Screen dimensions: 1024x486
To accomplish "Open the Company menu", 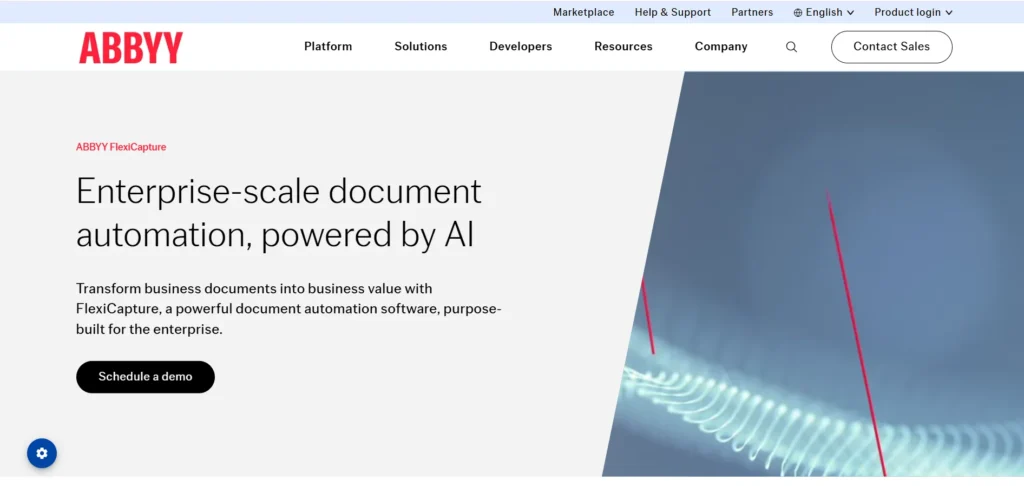I will (721, 46).
